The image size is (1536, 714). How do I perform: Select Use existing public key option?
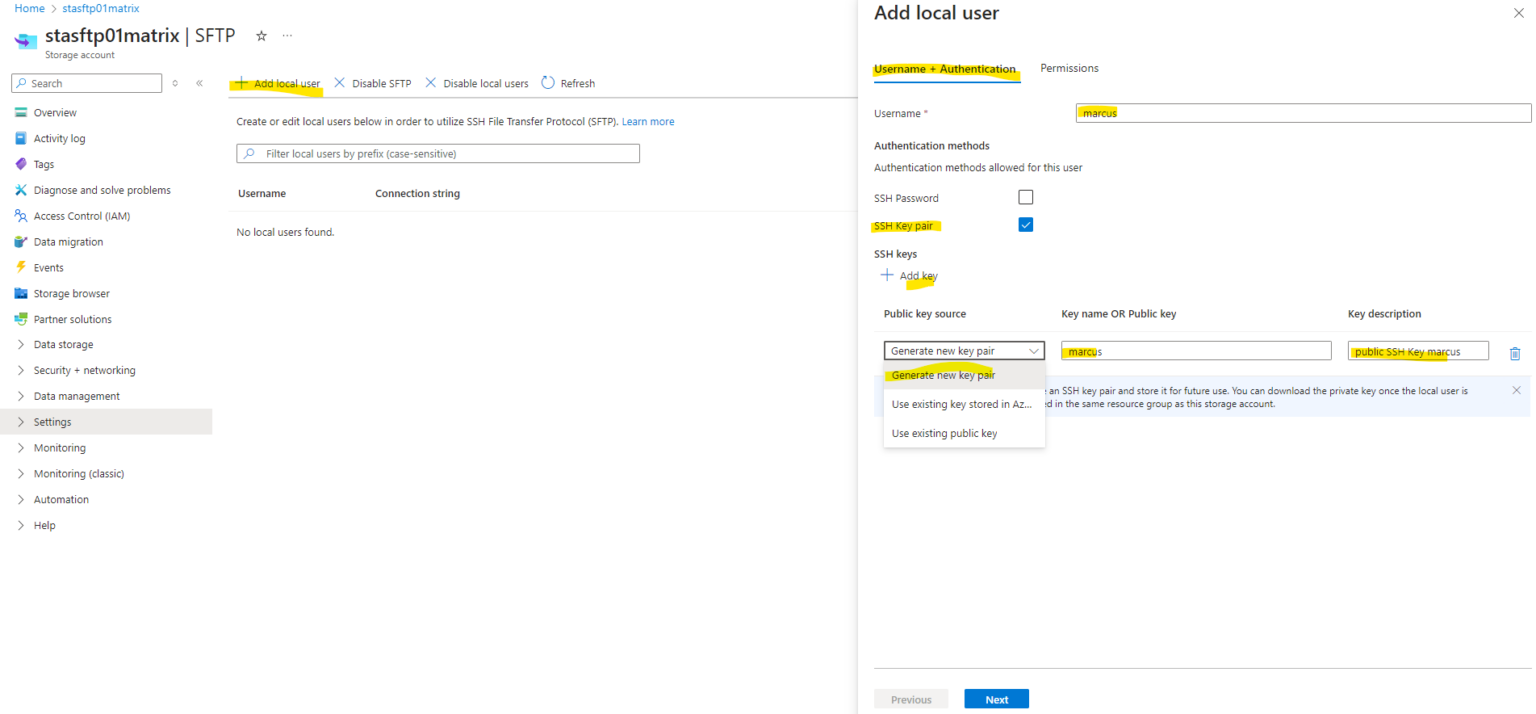pos(944,434)
